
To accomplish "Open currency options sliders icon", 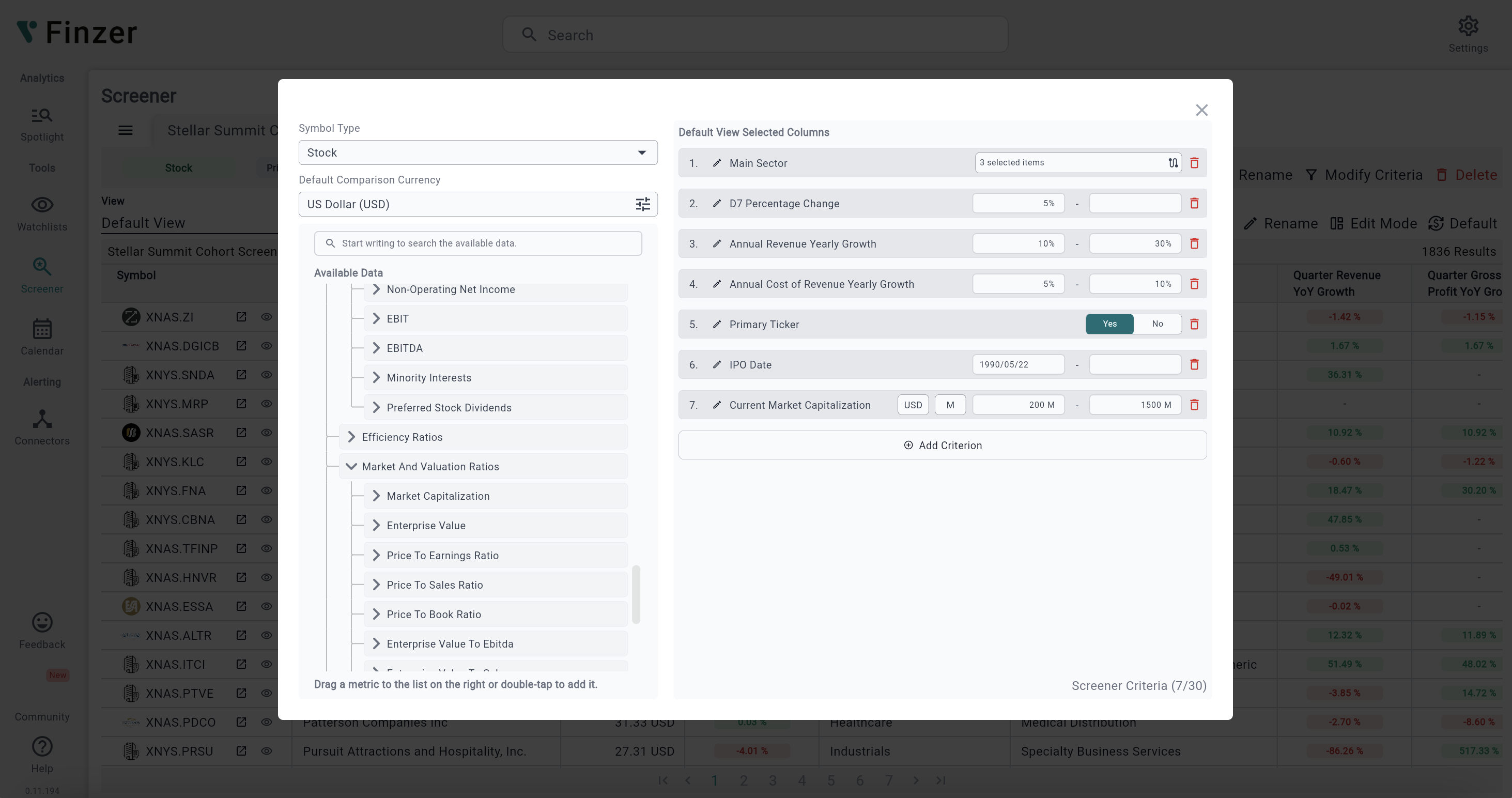I will point(643,204).
